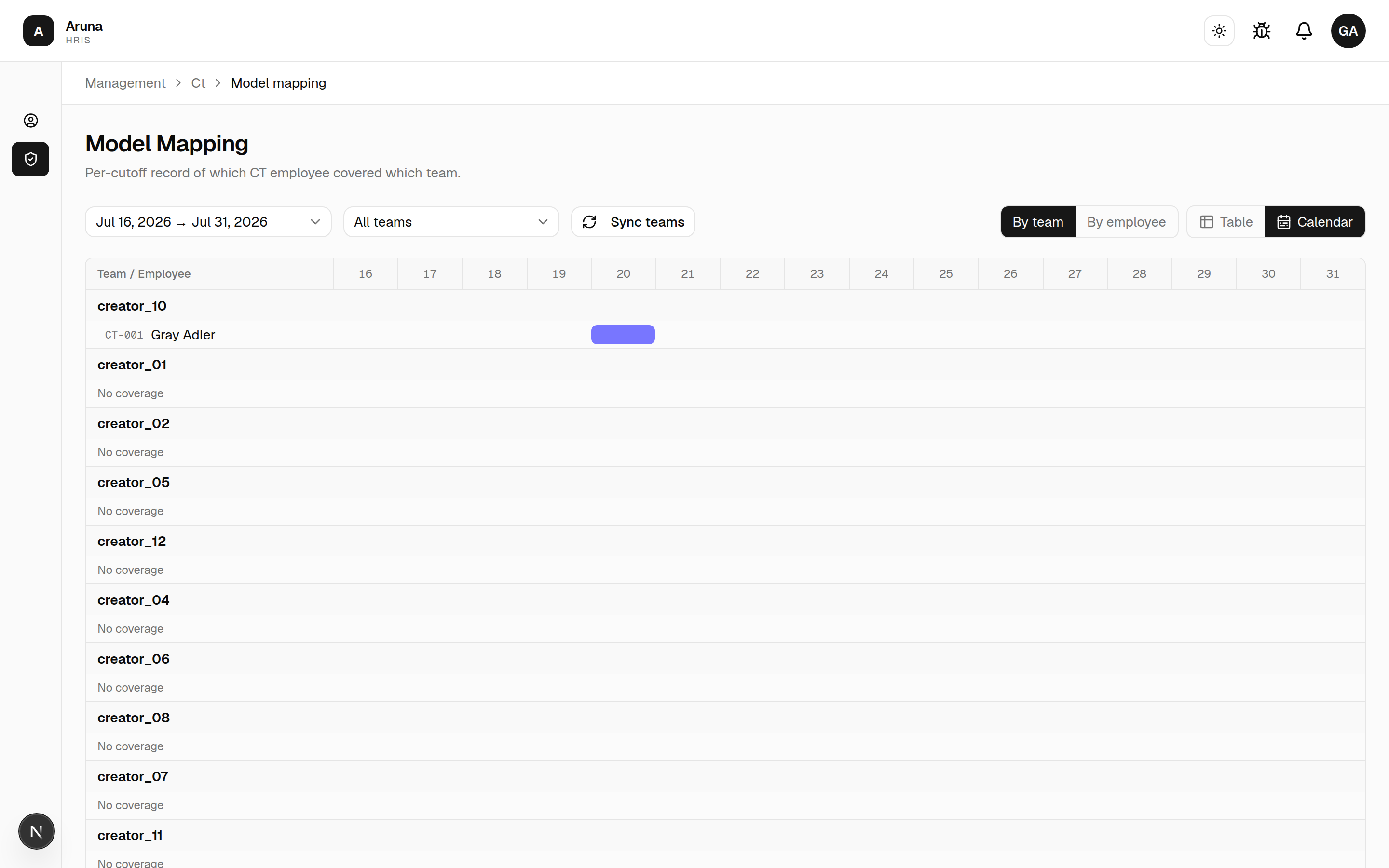Click the day 31 column header
This screenshot has width=1389, height=868.
coord(1333,274)
